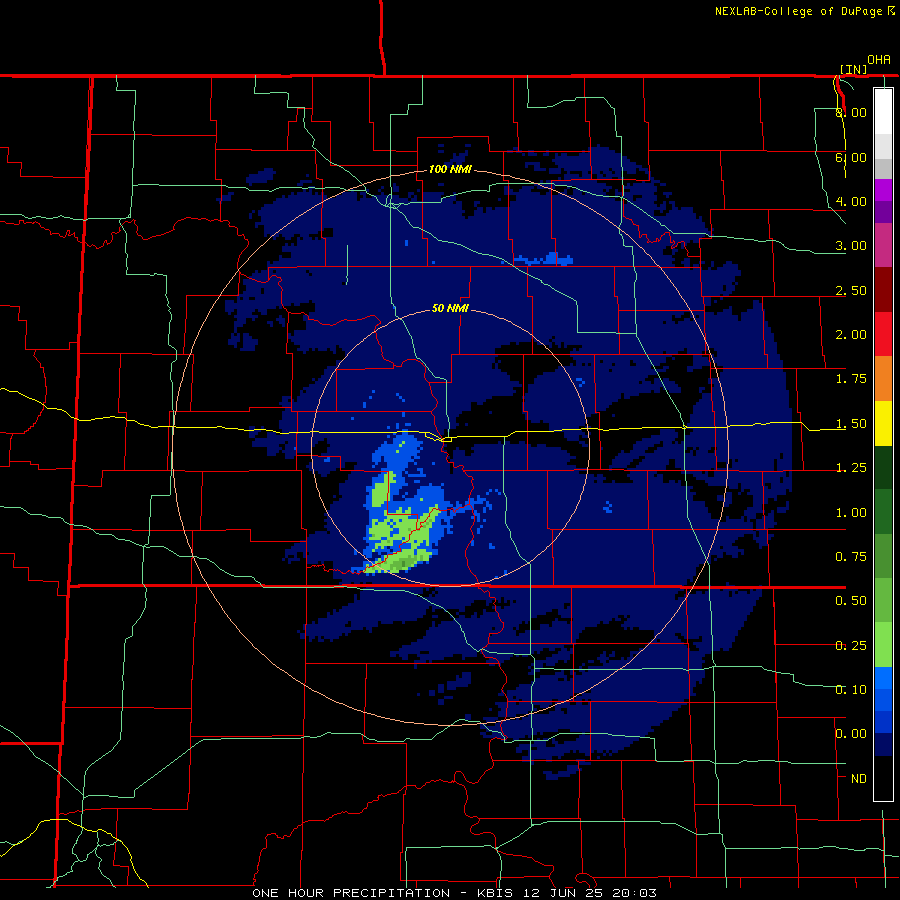Screen dimensions: 900x900
Task: Click the 100 NMI range ring label
Action: [451, 169]
